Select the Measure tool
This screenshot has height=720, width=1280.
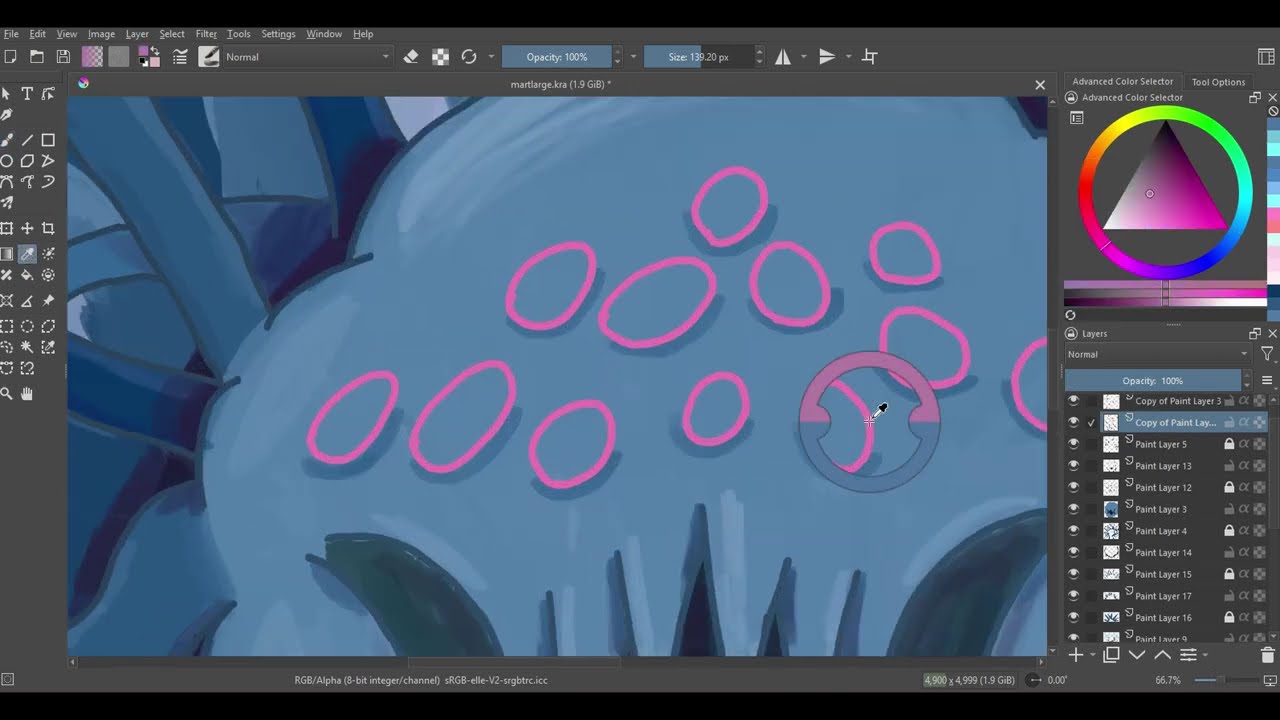pos(27,301)
